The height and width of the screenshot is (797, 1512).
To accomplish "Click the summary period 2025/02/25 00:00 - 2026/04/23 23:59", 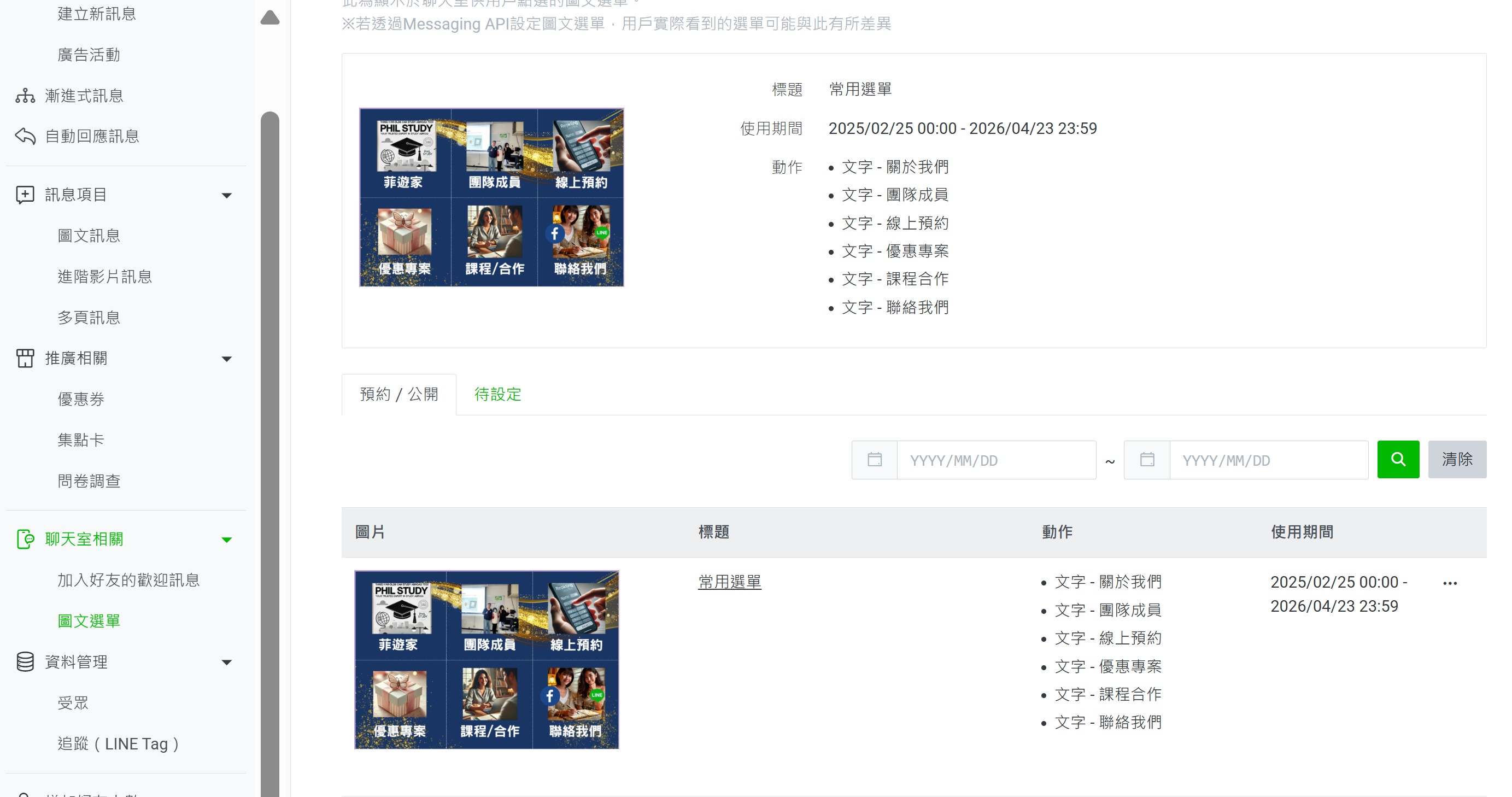I will (x=963, y=128).
